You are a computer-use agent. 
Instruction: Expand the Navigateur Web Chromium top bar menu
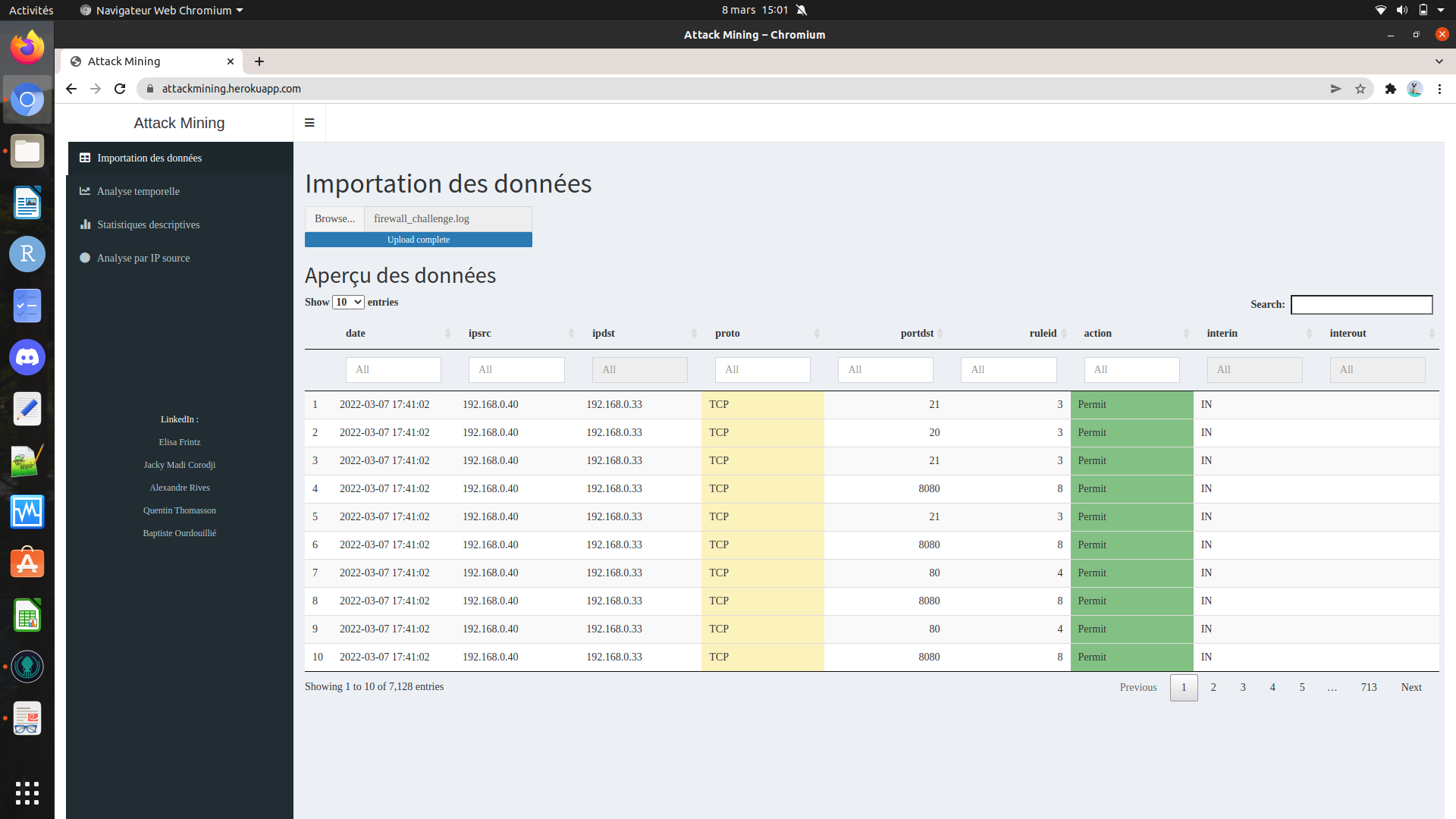tap(161, 10)
